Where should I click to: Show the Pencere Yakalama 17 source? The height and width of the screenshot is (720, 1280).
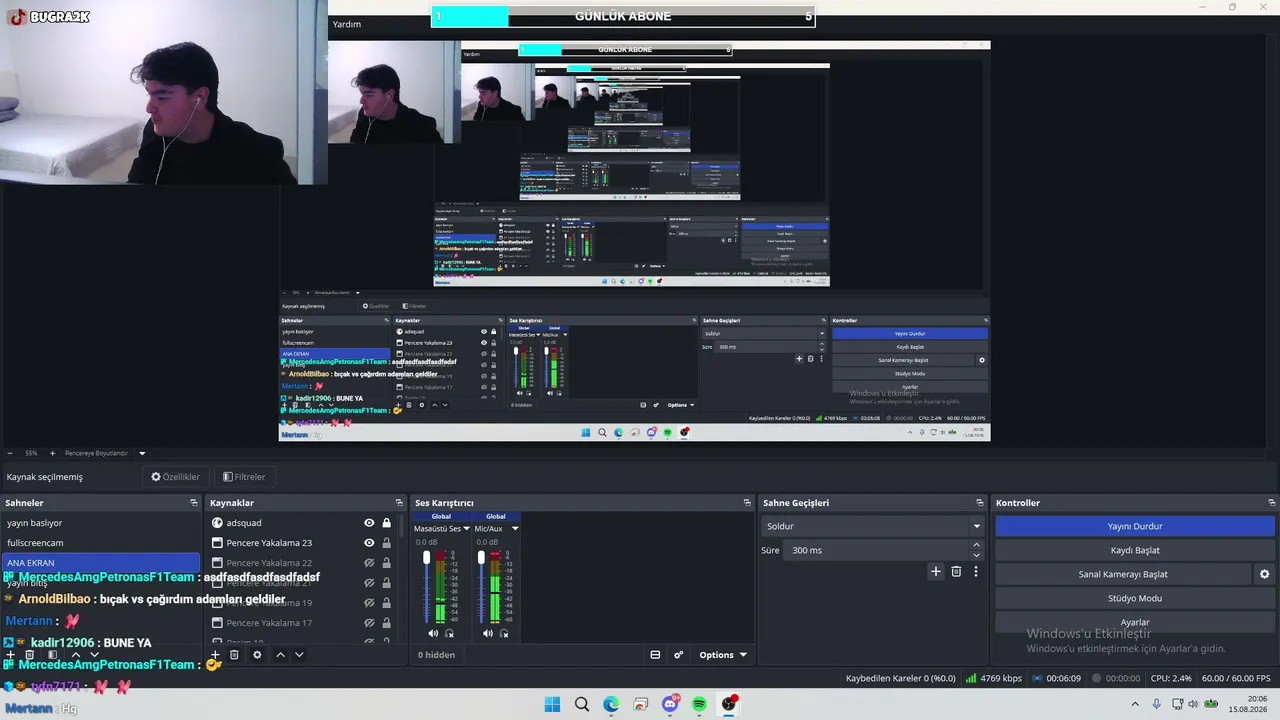coord(369,623)
